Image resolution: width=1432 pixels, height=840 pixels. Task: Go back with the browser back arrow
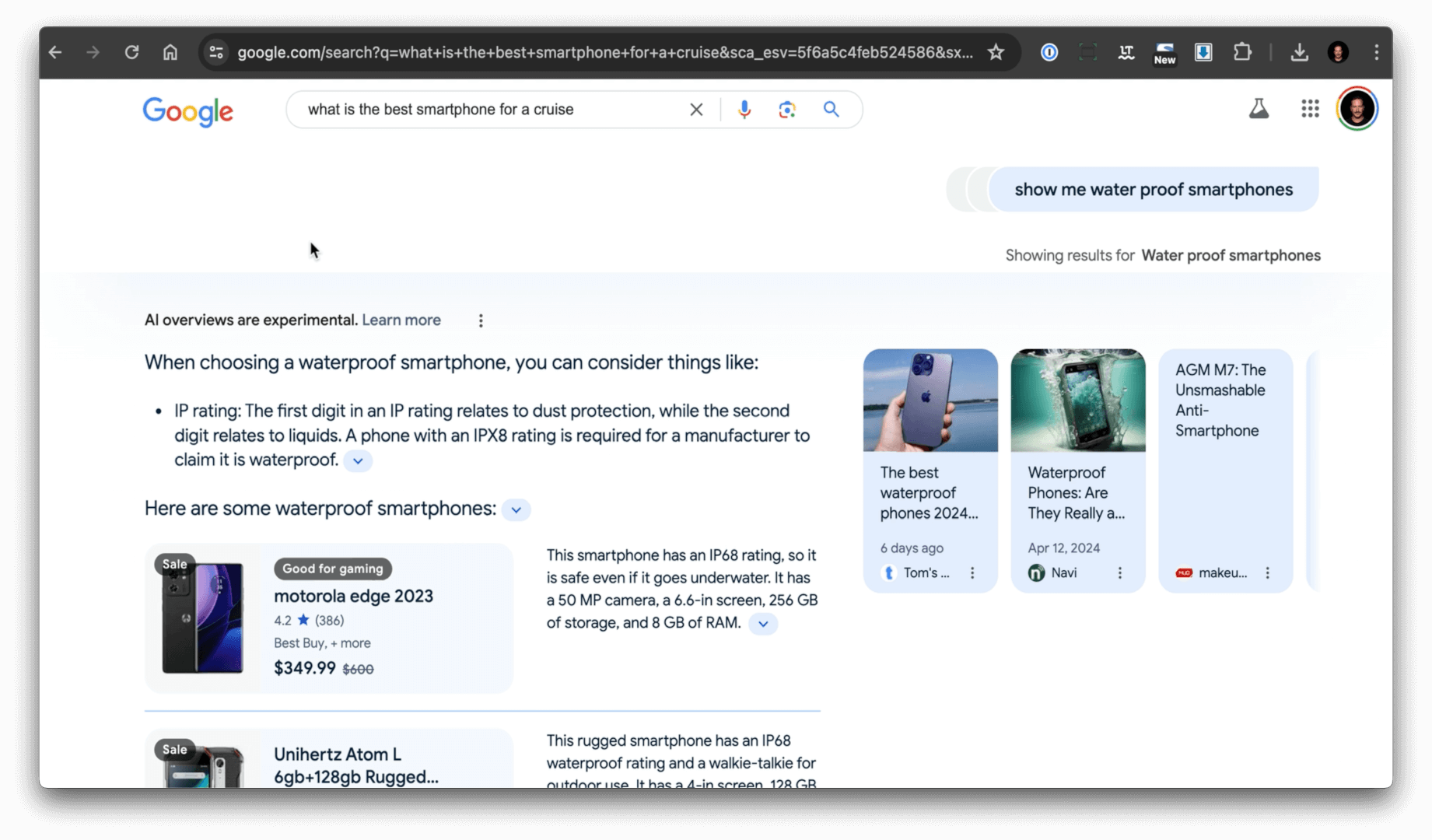coord(55,52)
